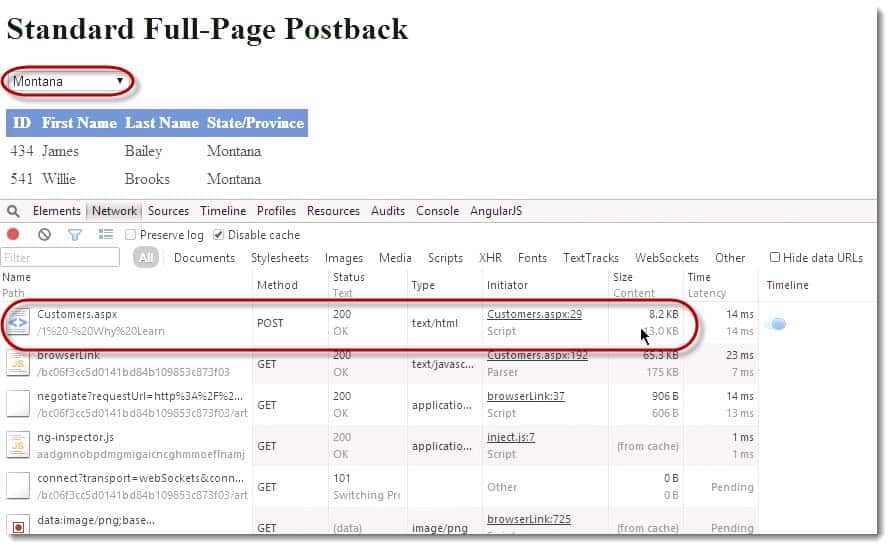The image size is (892, 549).
Task: Open the Elements tab
Action: (57, 211)
